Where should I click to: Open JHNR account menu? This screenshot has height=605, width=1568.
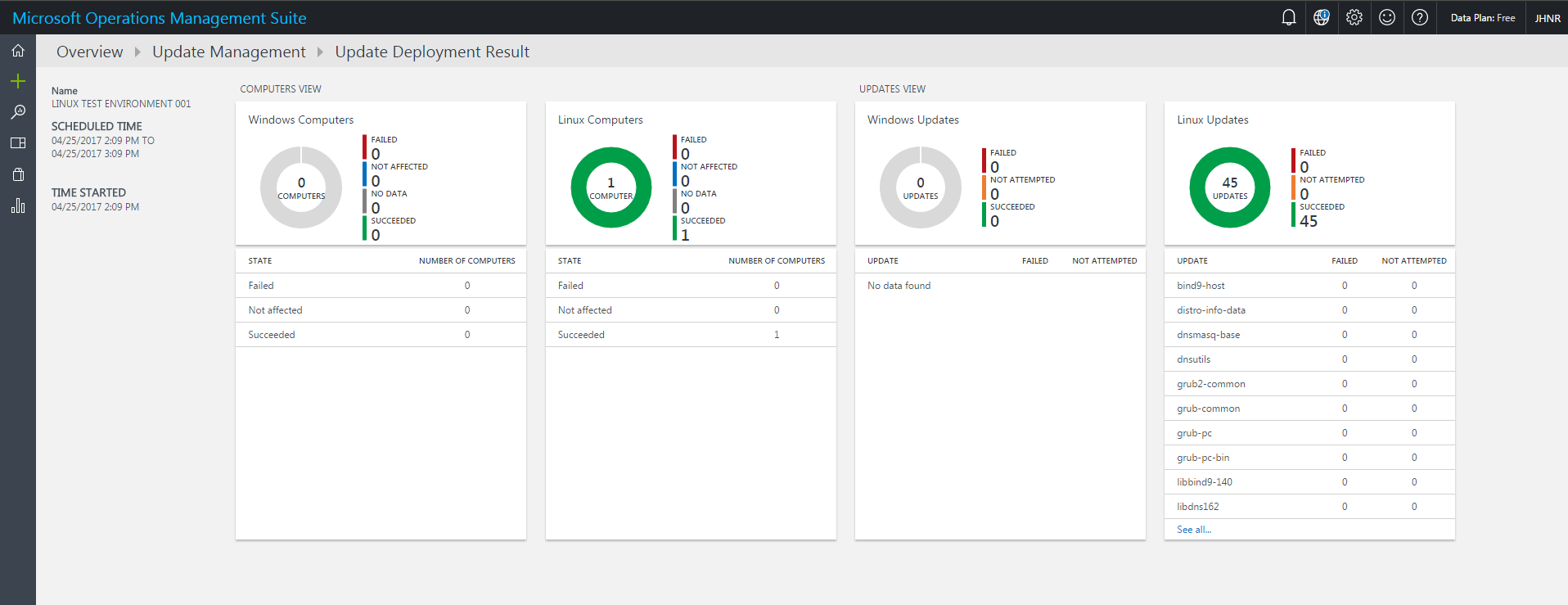click(x=1548, y=18)
